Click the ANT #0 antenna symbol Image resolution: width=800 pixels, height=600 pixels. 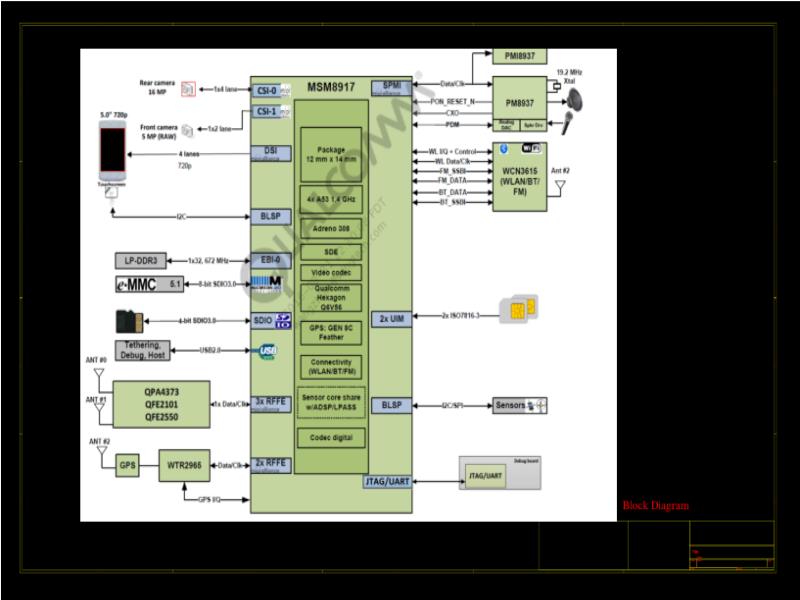99,373
